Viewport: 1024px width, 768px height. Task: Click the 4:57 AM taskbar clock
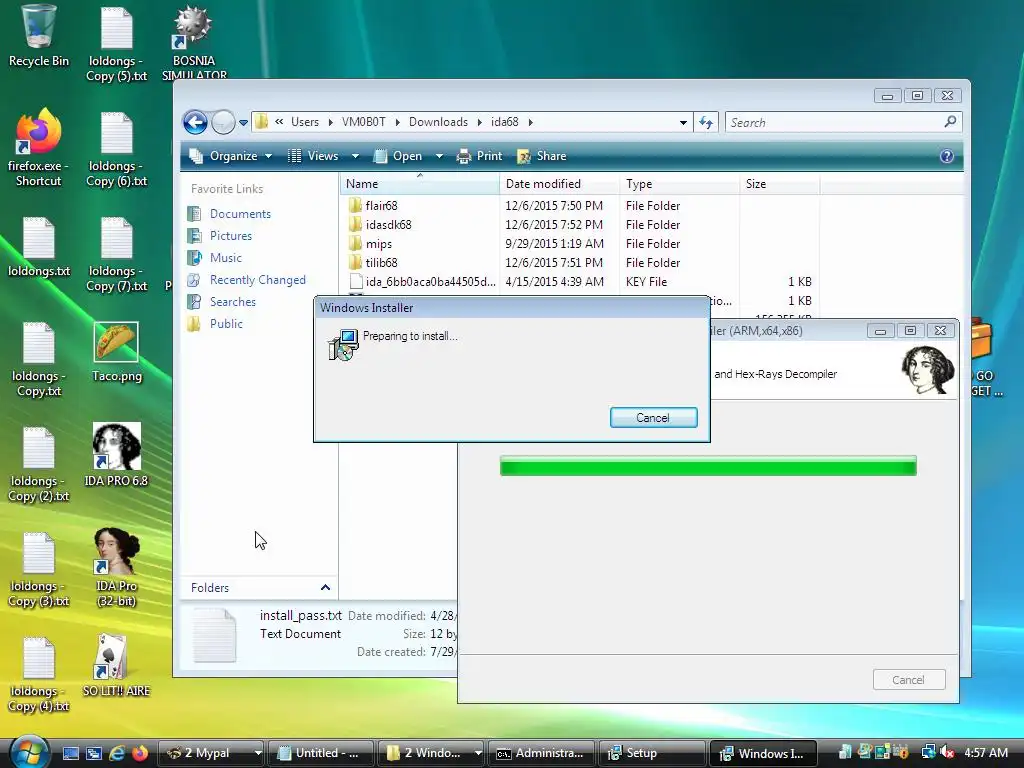(985, 753)
